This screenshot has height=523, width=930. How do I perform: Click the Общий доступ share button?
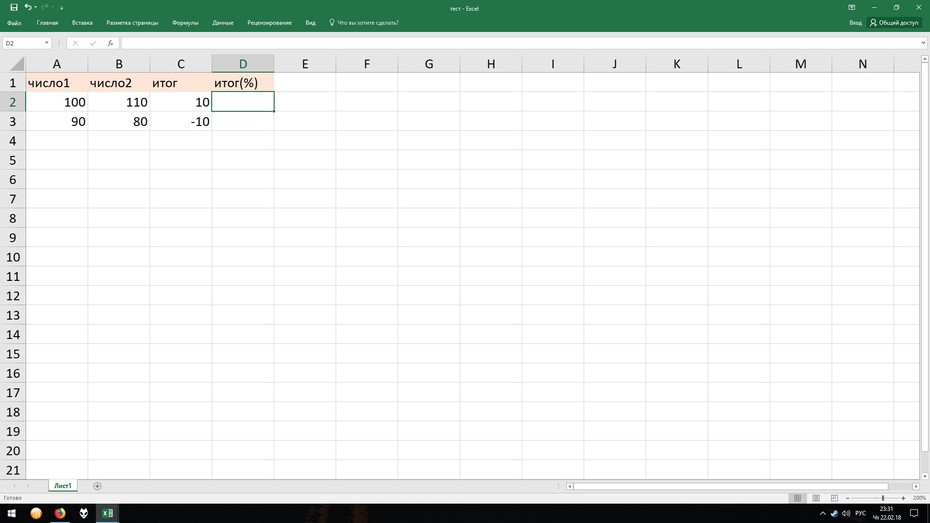894,23
